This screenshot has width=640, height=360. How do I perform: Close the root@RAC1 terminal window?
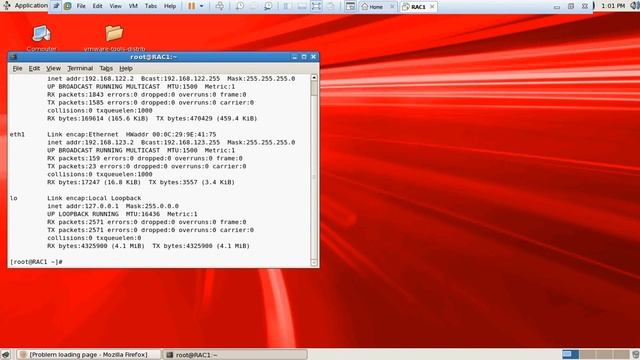313,57
